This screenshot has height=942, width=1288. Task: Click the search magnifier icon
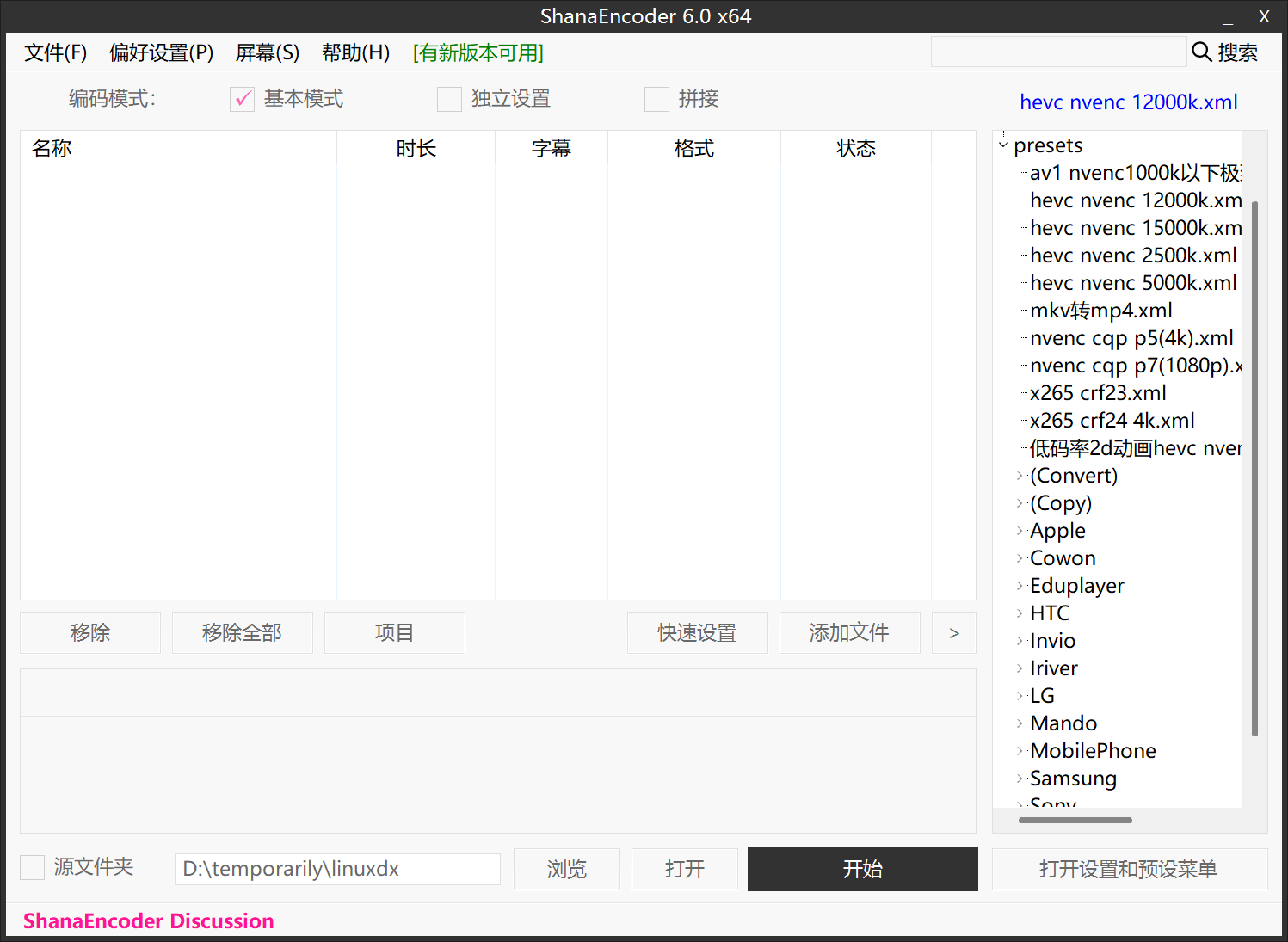pyautogui.click(x=1202, y=52)
